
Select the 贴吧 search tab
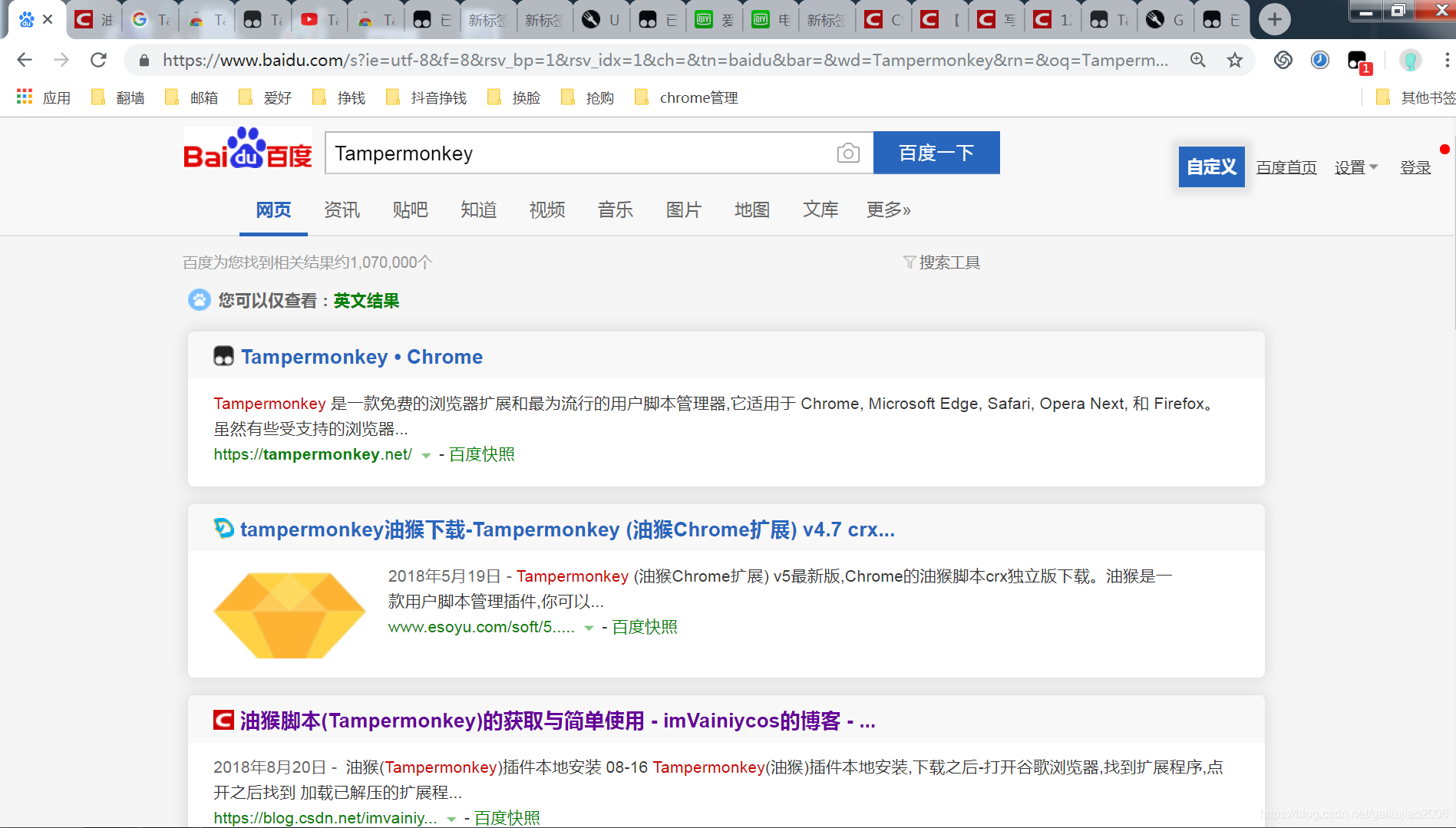[410, 209]
